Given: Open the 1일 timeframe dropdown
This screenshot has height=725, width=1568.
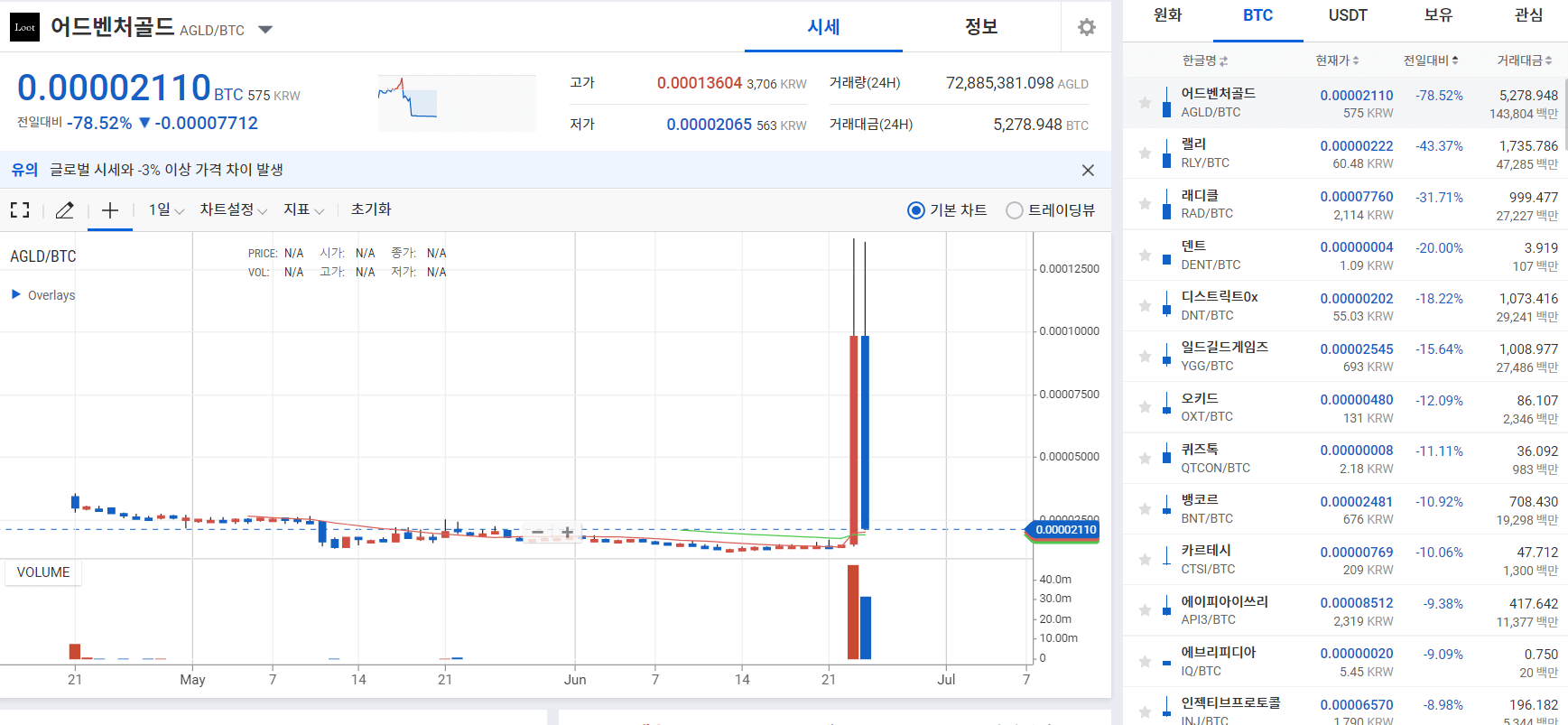Looking at the screenshot, I should [166, 209].
